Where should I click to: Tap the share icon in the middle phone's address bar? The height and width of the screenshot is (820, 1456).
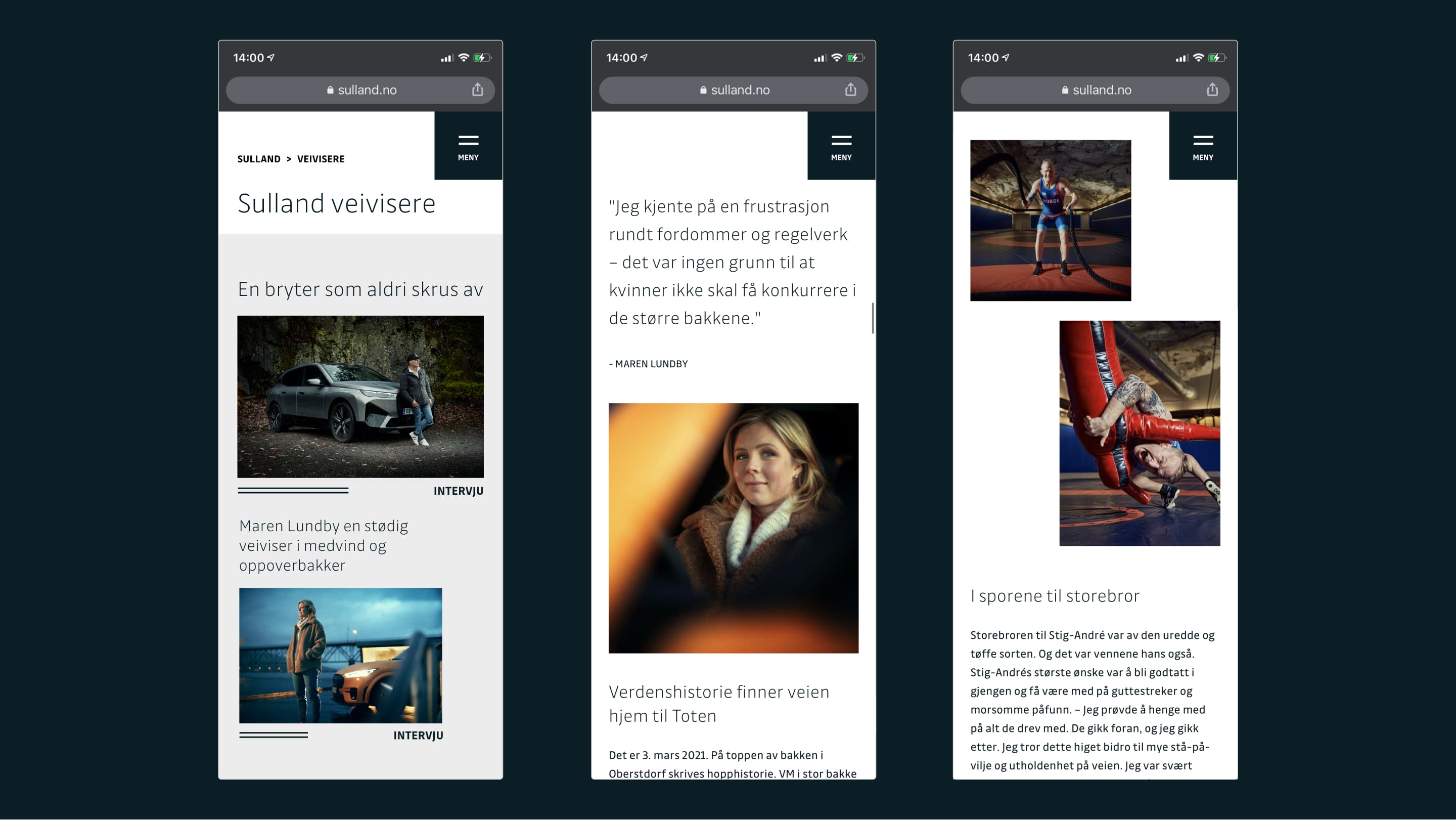click(851, 90)
